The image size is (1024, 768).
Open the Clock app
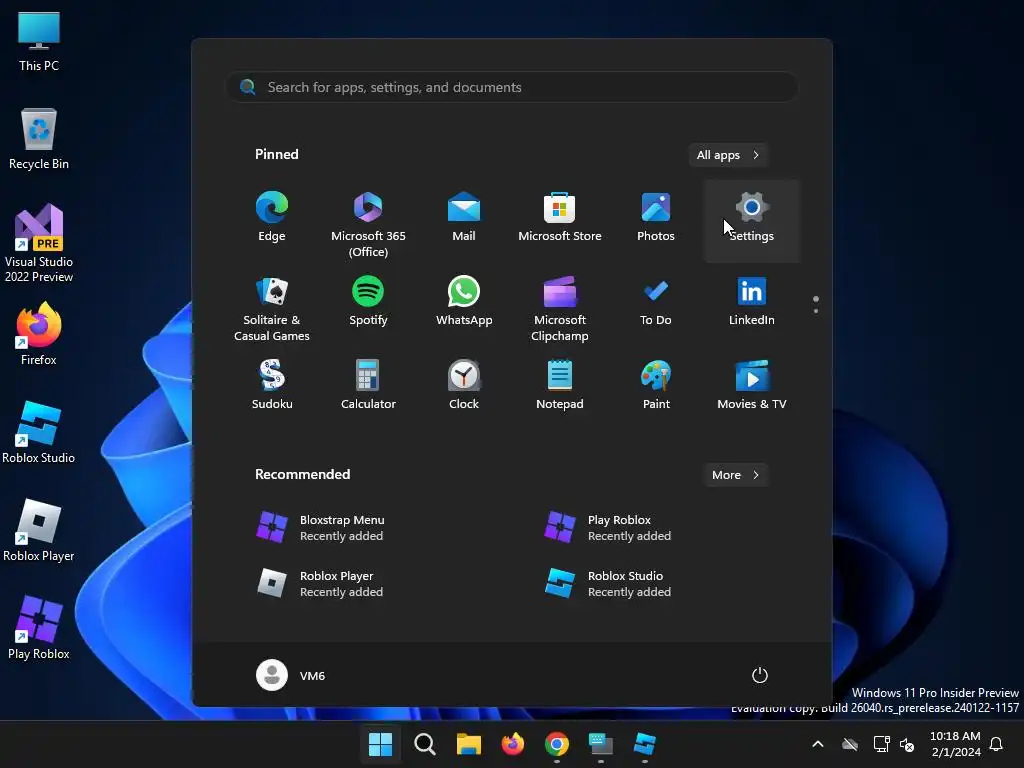(x=464, y=385)
